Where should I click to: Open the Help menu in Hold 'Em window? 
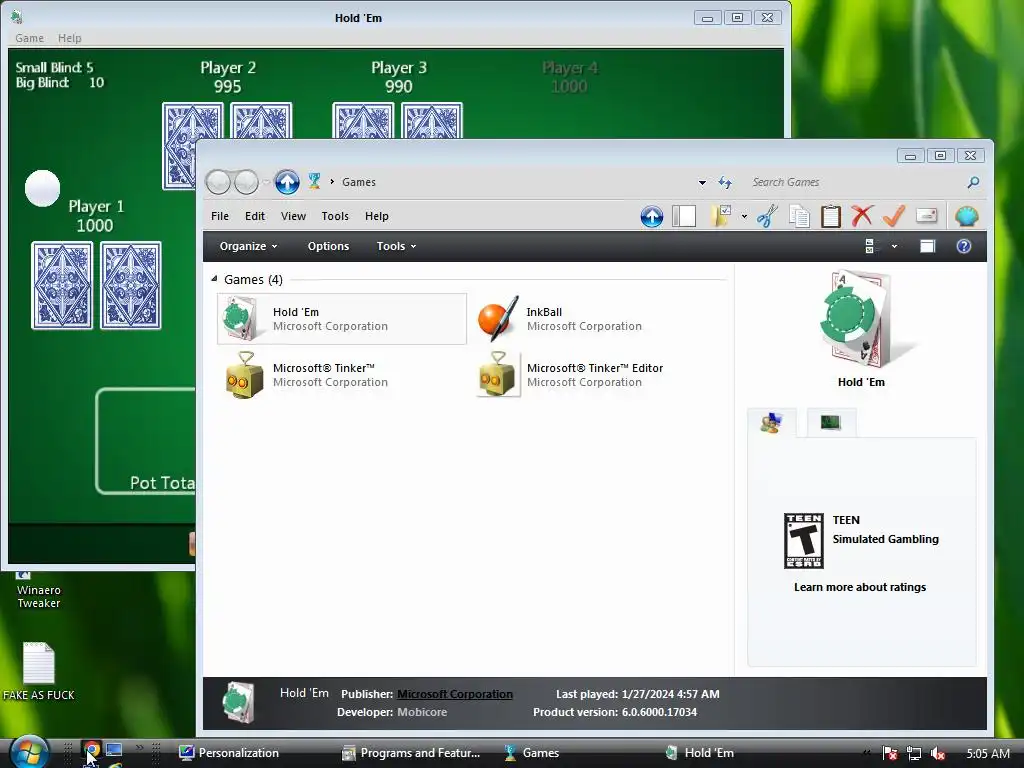[69, 38]
